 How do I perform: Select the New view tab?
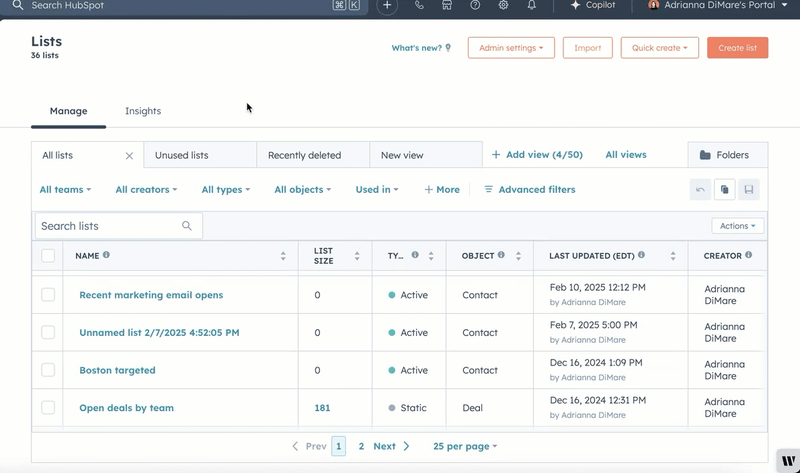(x=426, y=155)
